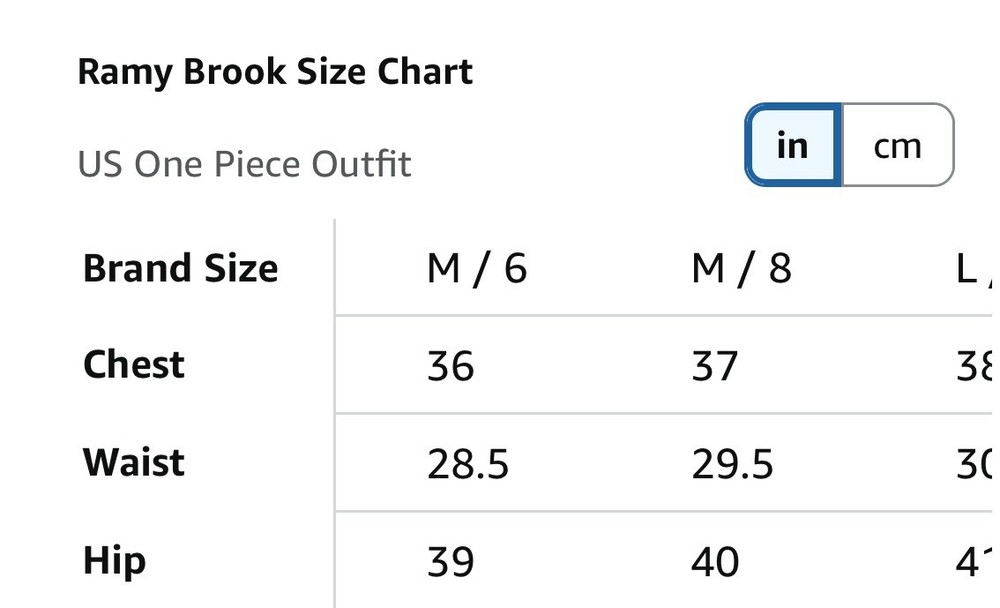The image size is (1000, 608).
Task: Click the M / 8 size column header
Action: tap(741, 268)
